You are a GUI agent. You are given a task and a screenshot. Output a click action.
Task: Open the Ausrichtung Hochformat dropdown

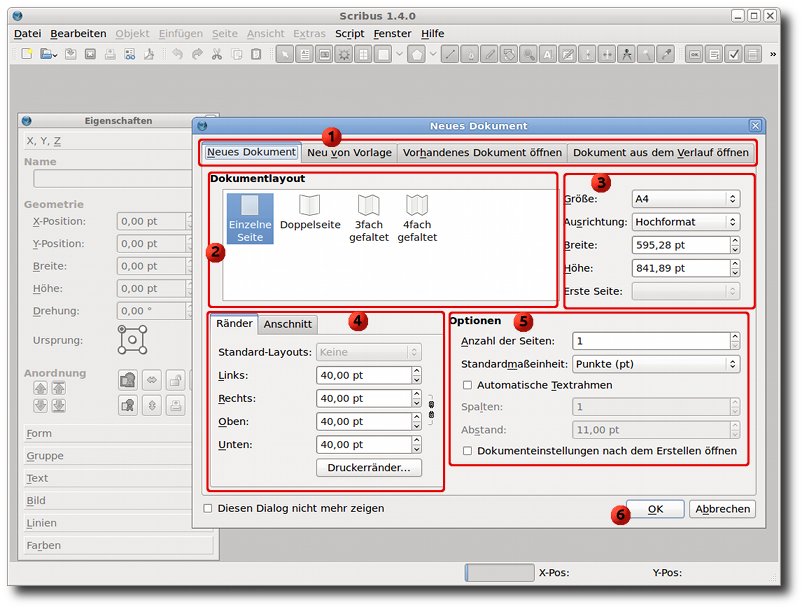click(x=686, y=222)
